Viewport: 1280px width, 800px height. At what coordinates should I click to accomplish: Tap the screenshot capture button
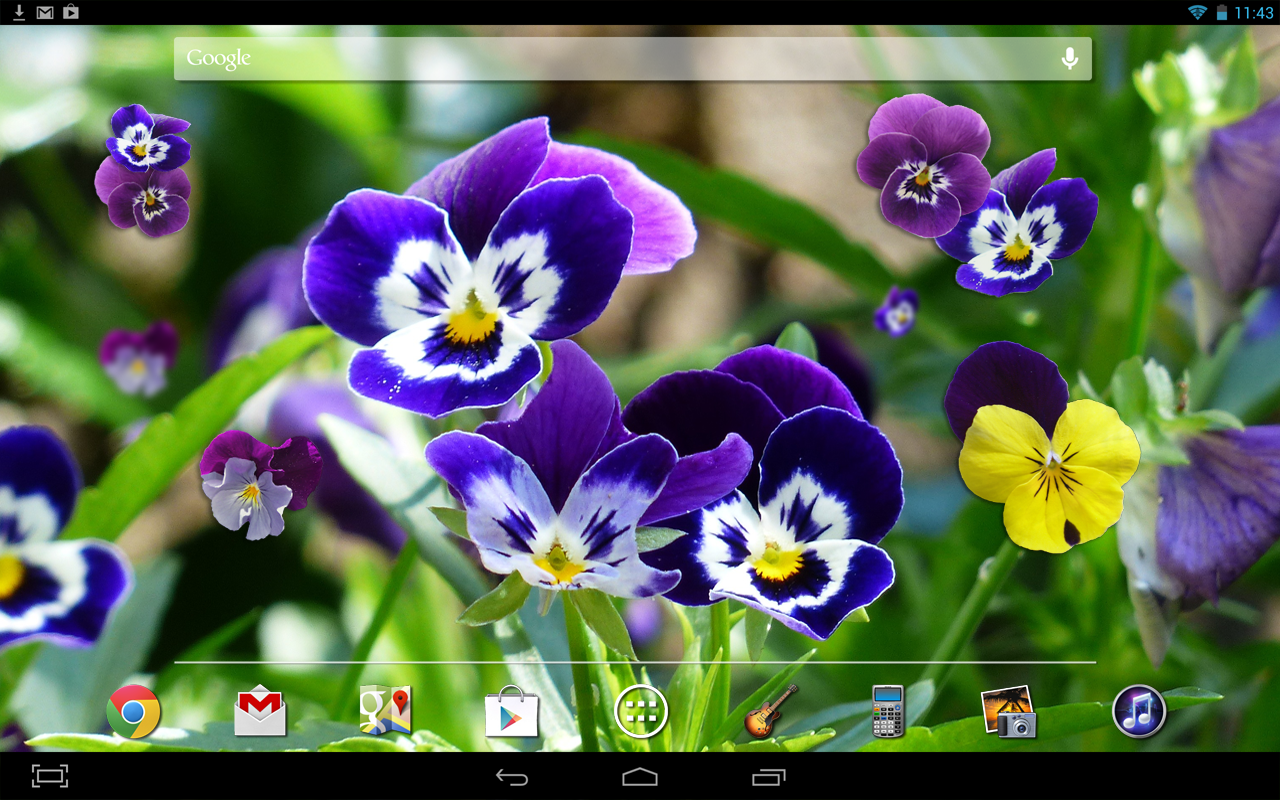point(50,776)
